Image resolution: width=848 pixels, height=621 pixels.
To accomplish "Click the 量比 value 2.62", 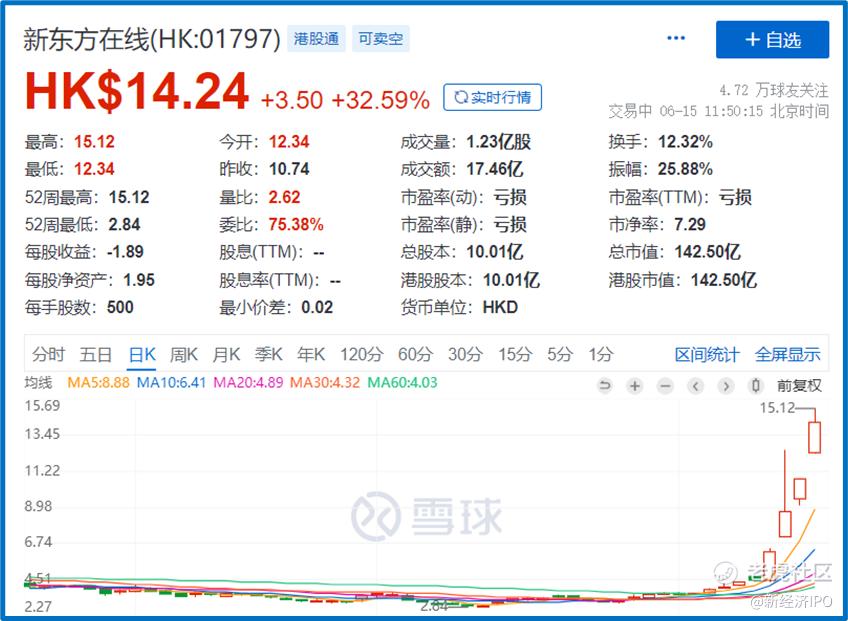I will (284, 197).
